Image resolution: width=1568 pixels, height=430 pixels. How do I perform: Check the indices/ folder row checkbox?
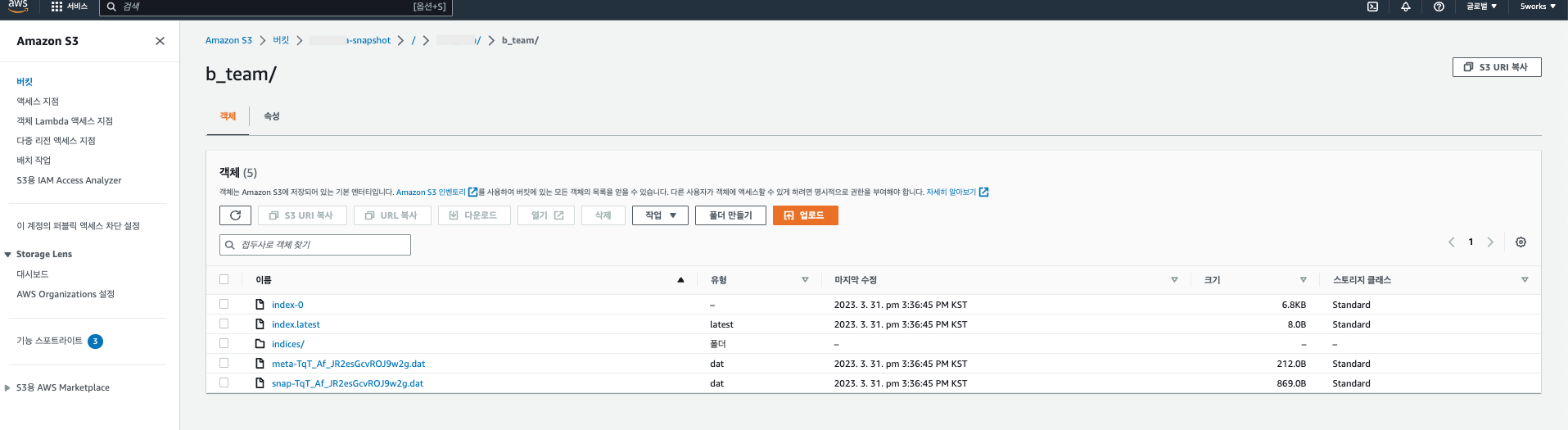[x=224, y=343]
